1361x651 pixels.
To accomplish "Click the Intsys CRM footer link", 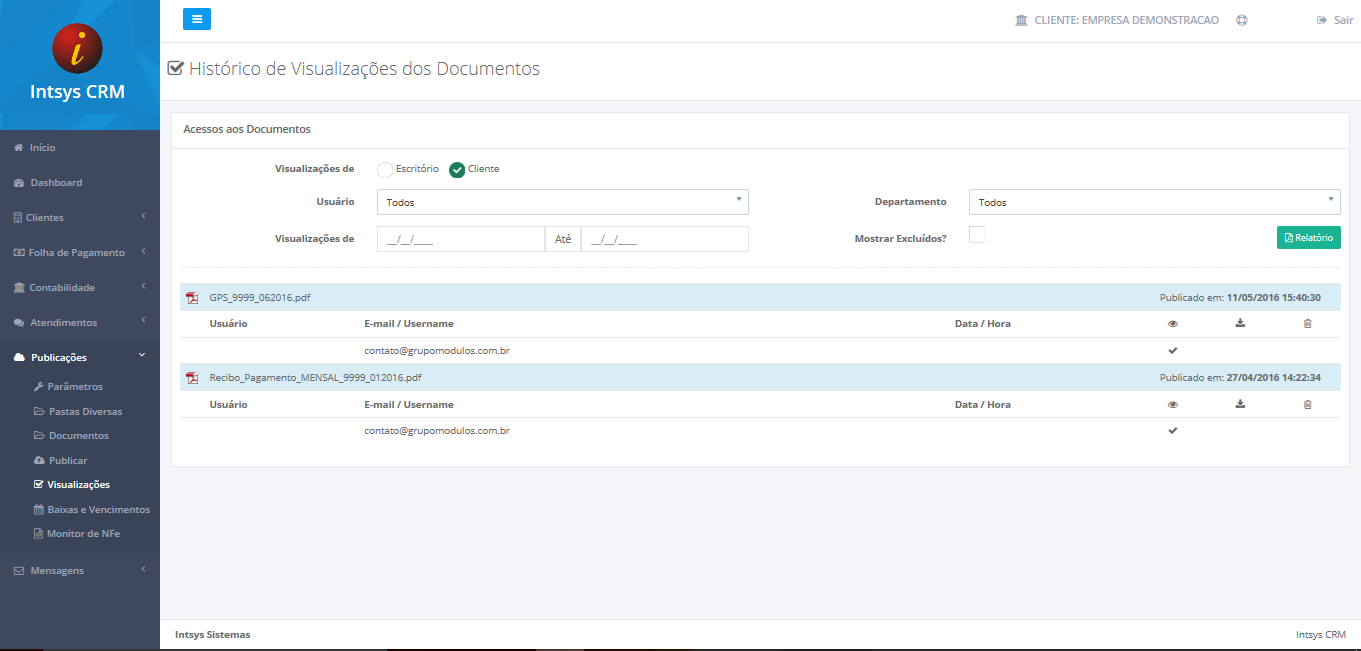I will (1320, 635).
